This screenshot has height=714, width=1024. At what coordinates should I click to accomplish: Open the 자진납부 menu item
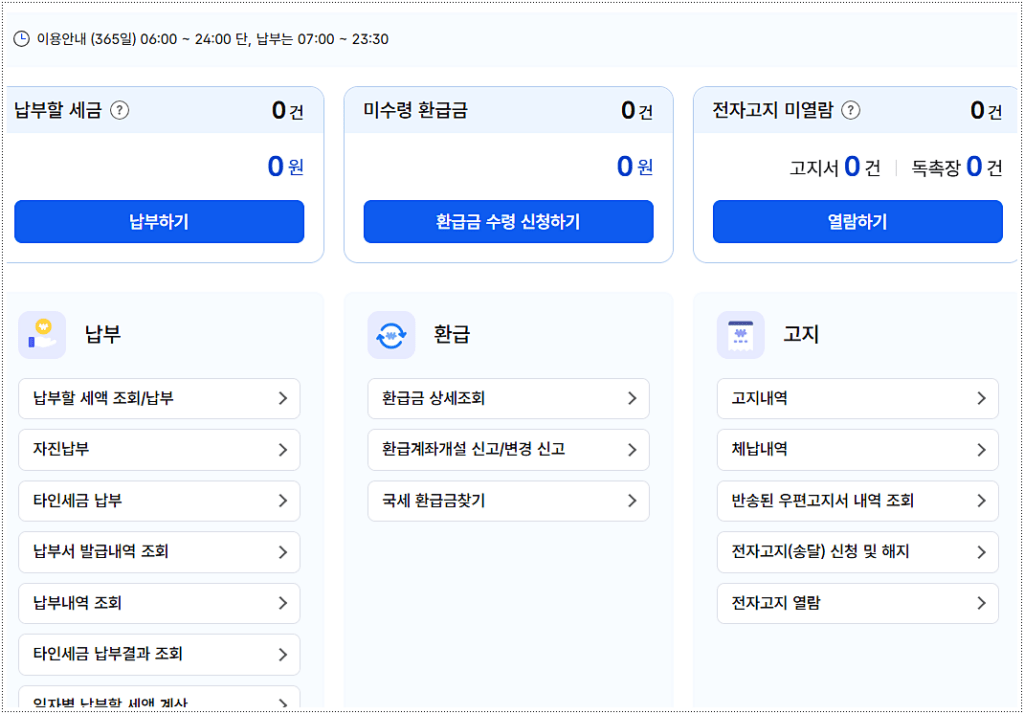[159, 449]
